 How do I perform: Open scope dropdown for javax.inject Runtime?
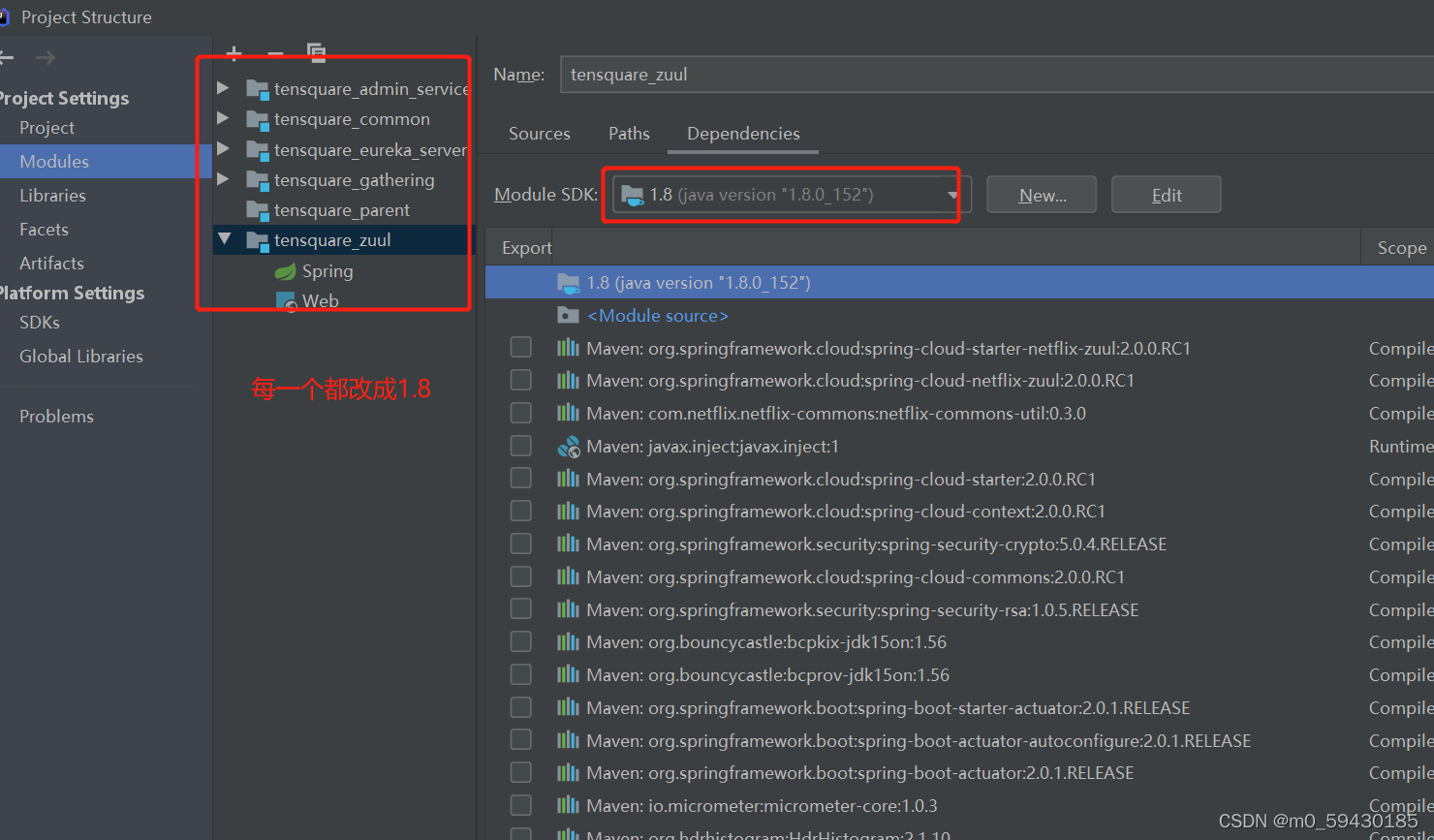click(x=1400, y=447)
